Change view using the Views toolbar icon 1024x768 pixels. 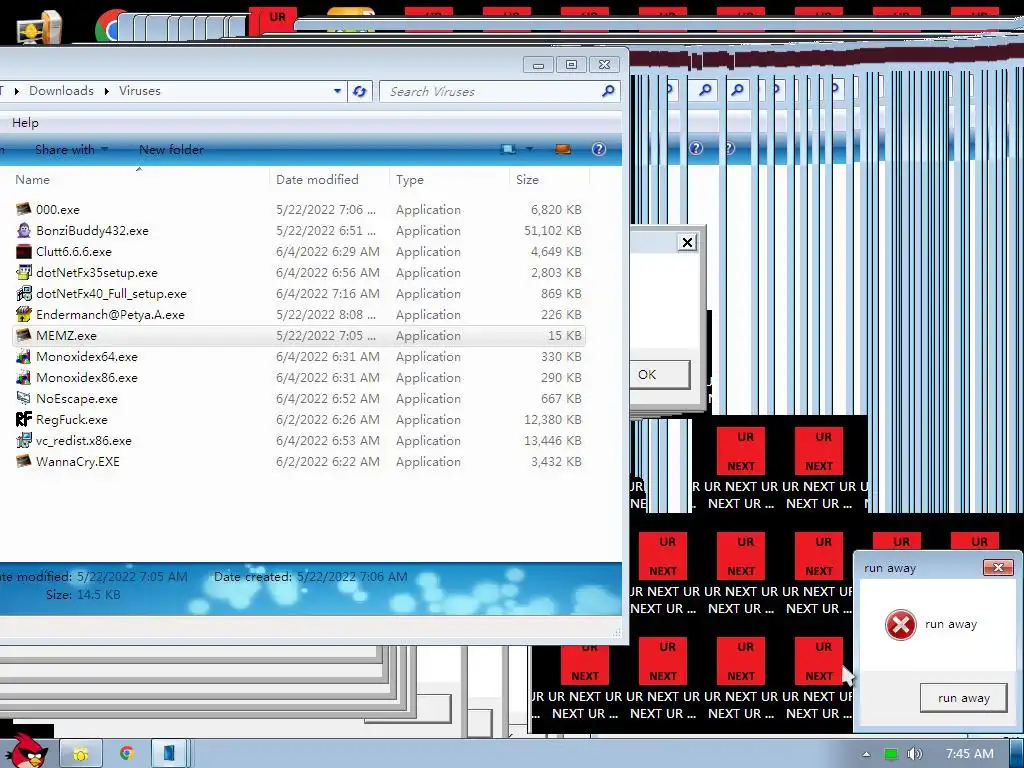(x=508, y=150)
